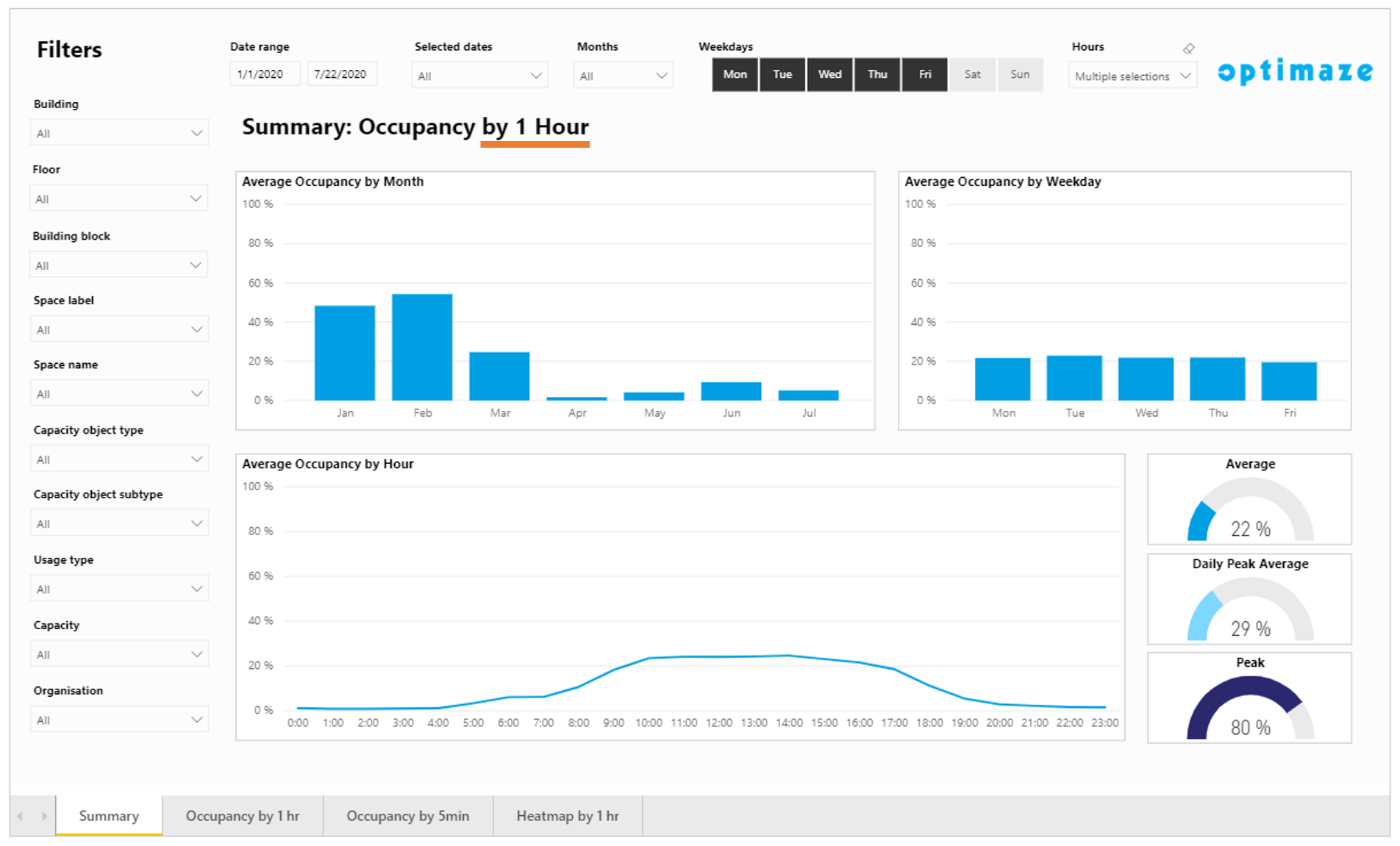
Task: Toggle the Fri weekday filter
Action: pos(924,74)
